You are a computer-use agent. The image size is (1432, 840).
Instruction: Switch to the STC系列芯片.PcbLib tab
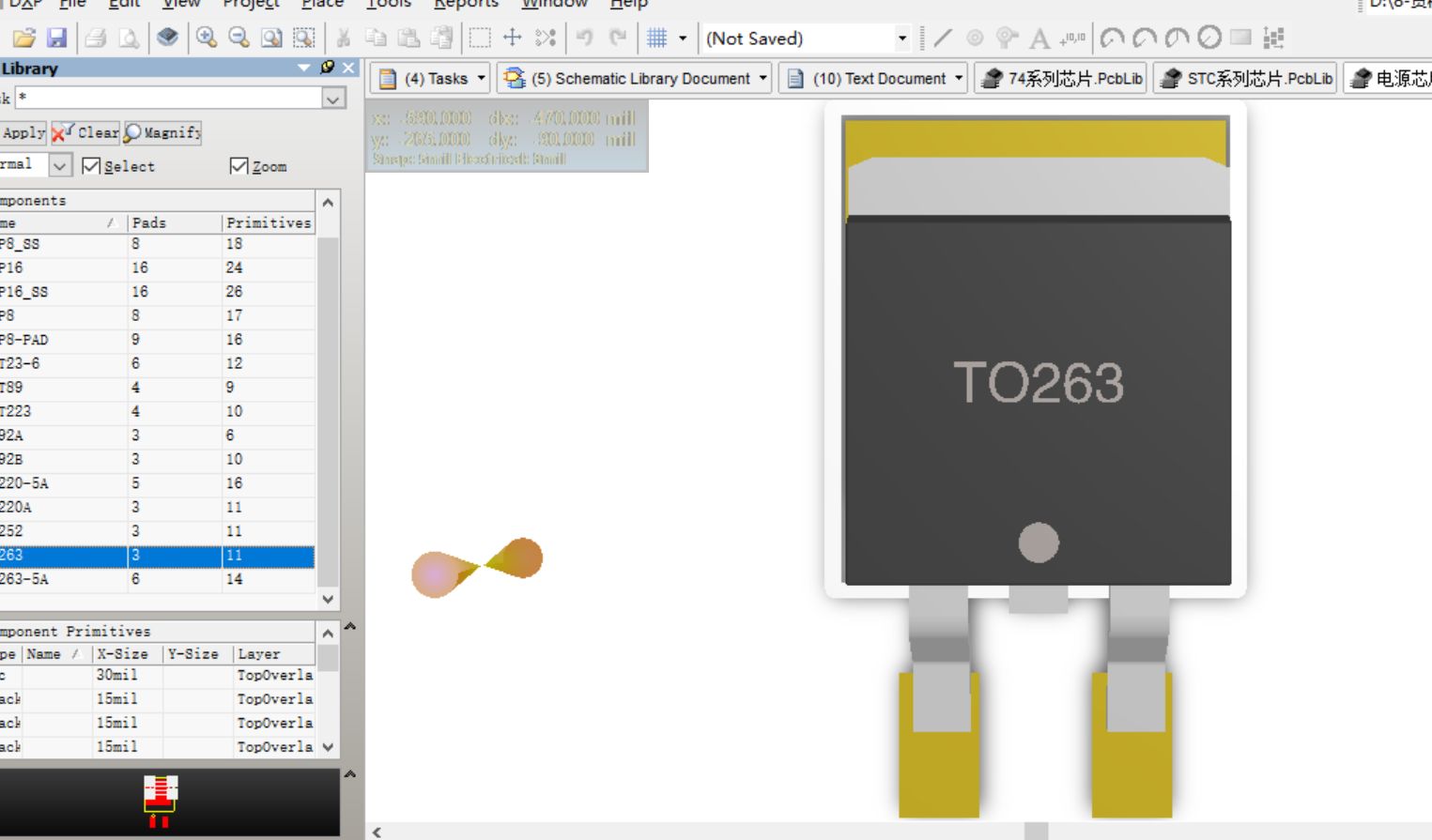[x=1246, y=79]
